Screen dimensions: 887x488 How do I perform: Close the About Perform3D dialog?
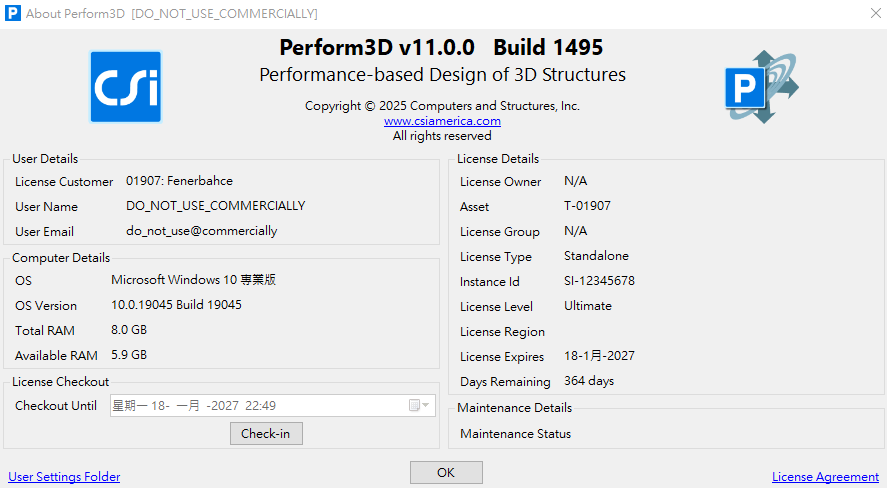(862, 13)
